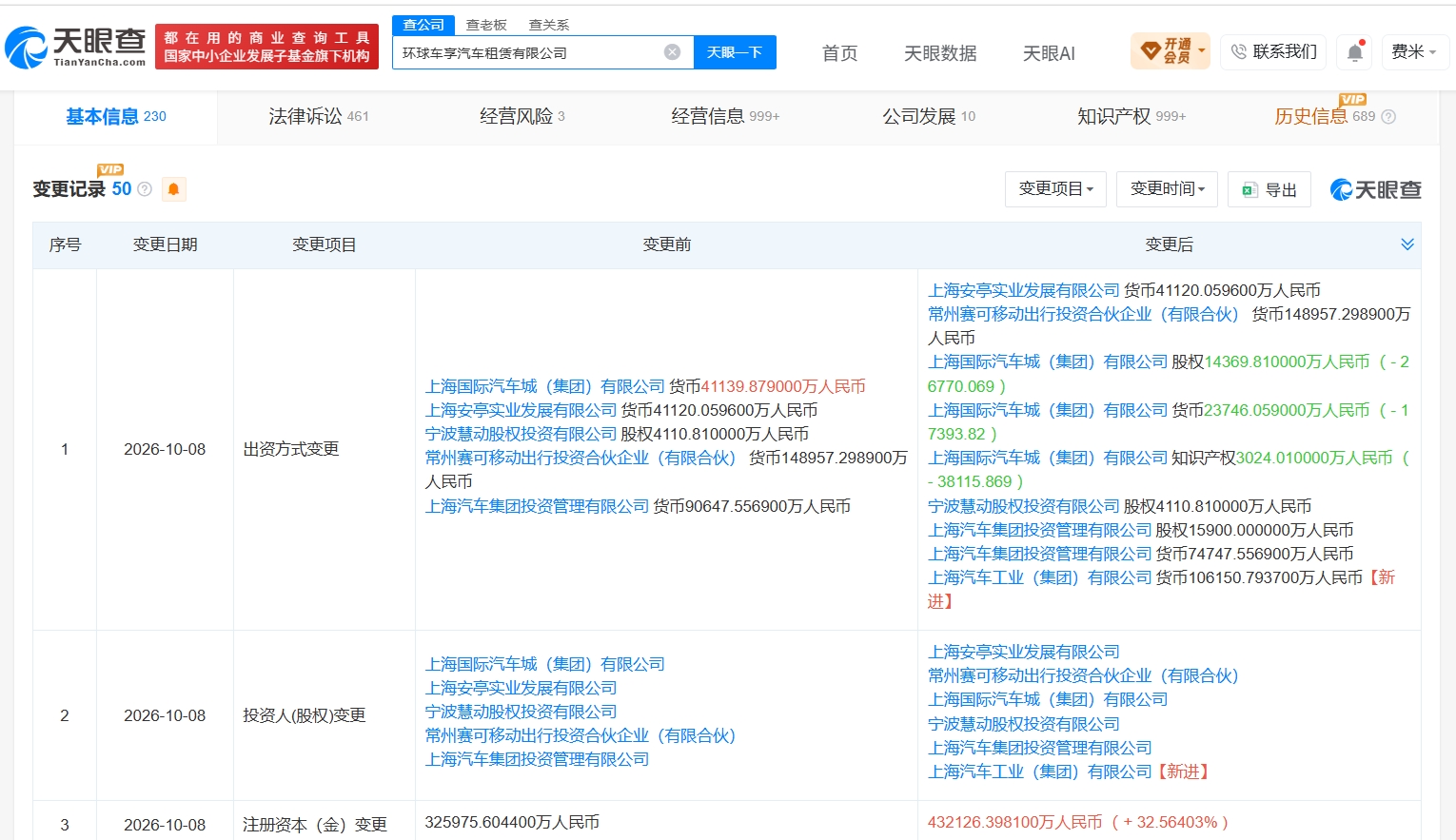
Task: Open 常州赛可移动出行投资合伙企业 link in row 2 变更前
Action: pos(580,735)
